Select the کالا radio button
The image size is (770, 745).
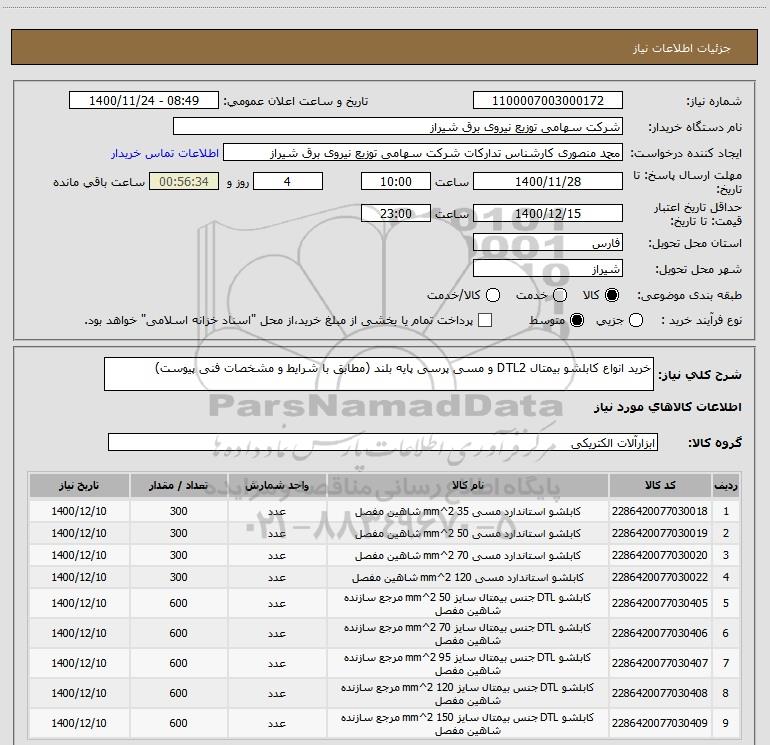point(612,295)
